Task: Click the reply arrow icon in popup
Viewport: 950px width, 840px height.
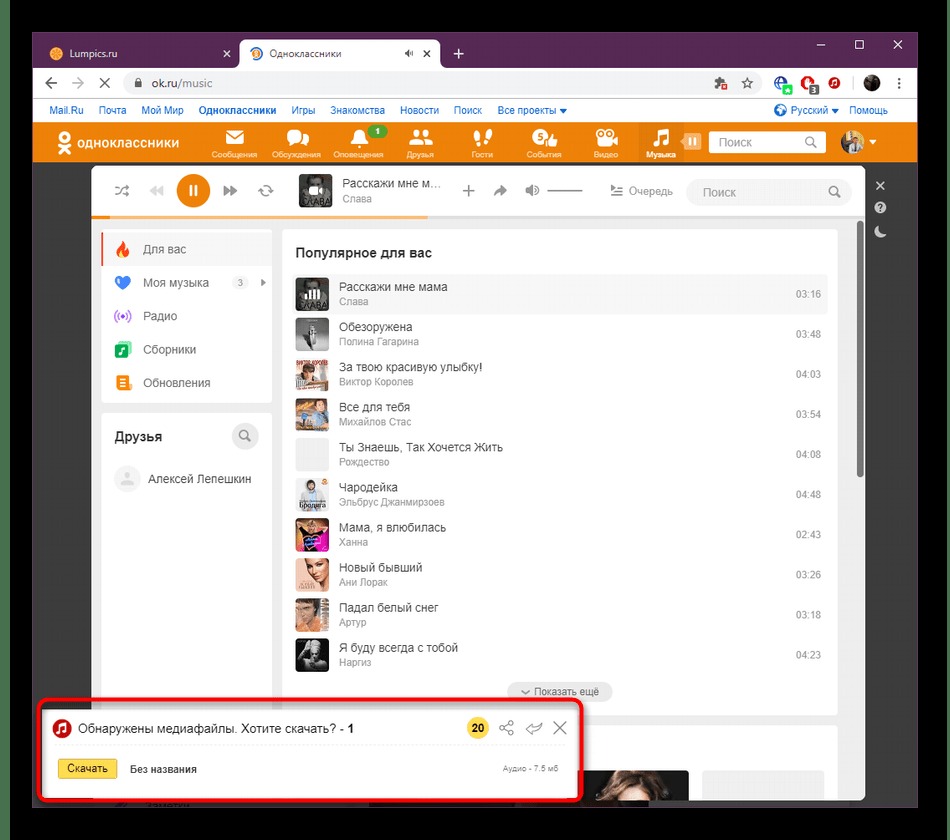Action: (534, 728)
